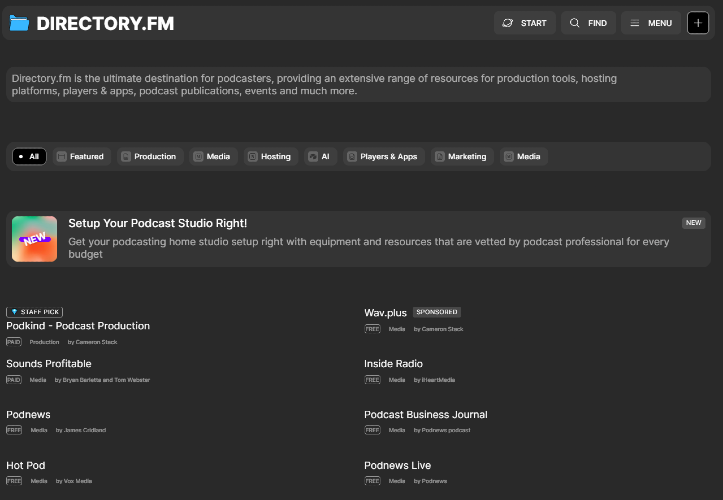The image size is (723, 500).
Task: Select the All filter tab
Action: click(29, 156)
